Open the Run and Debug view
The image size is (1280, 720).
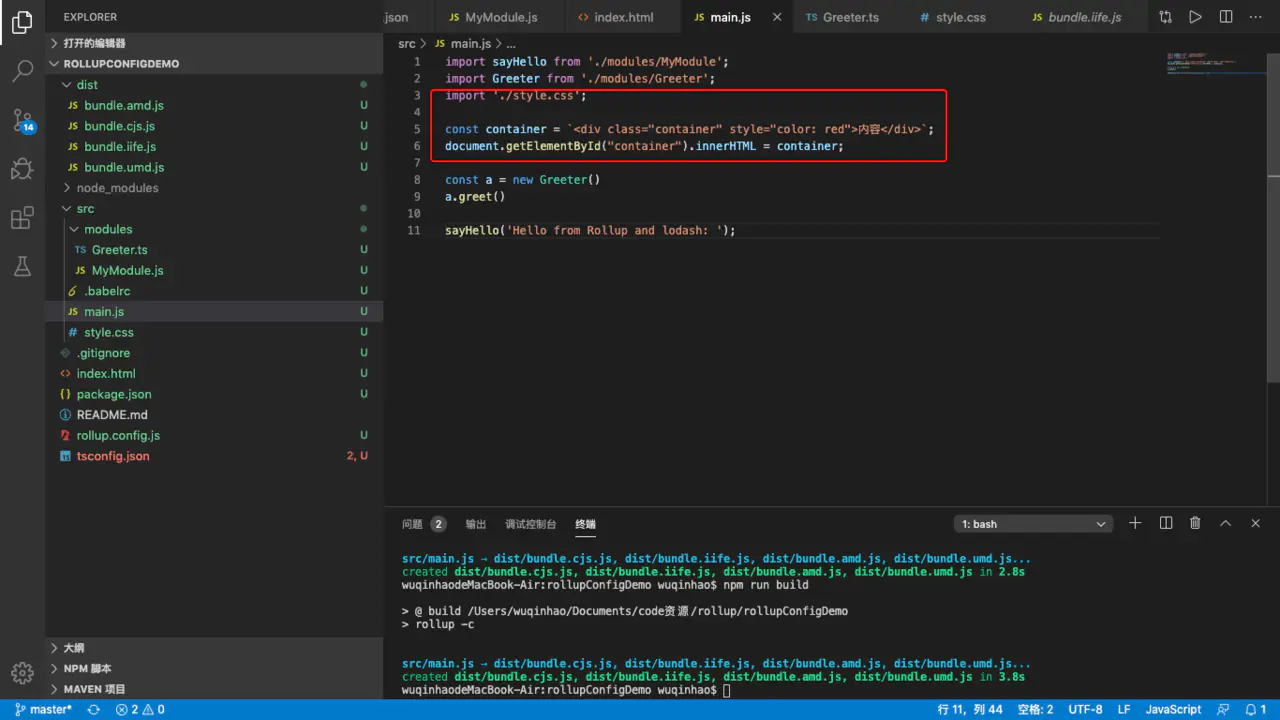tap(22, 169)
